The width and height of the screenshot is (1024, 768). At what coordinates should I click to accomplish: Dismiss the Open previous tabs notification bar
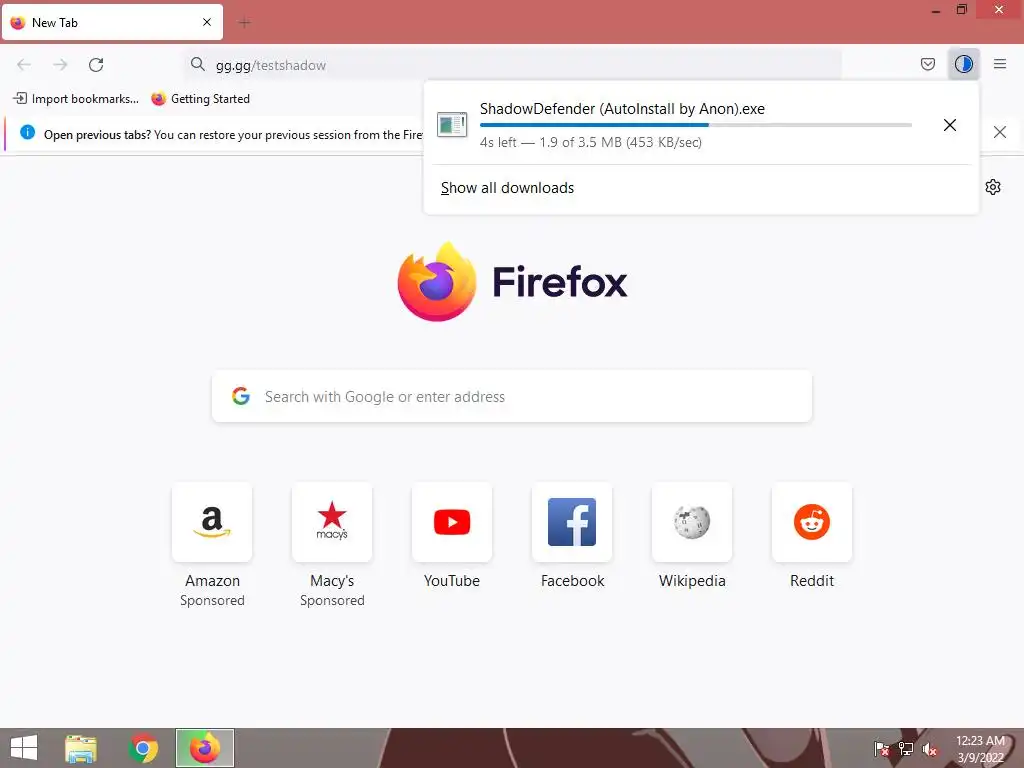[x=999, y=132]
